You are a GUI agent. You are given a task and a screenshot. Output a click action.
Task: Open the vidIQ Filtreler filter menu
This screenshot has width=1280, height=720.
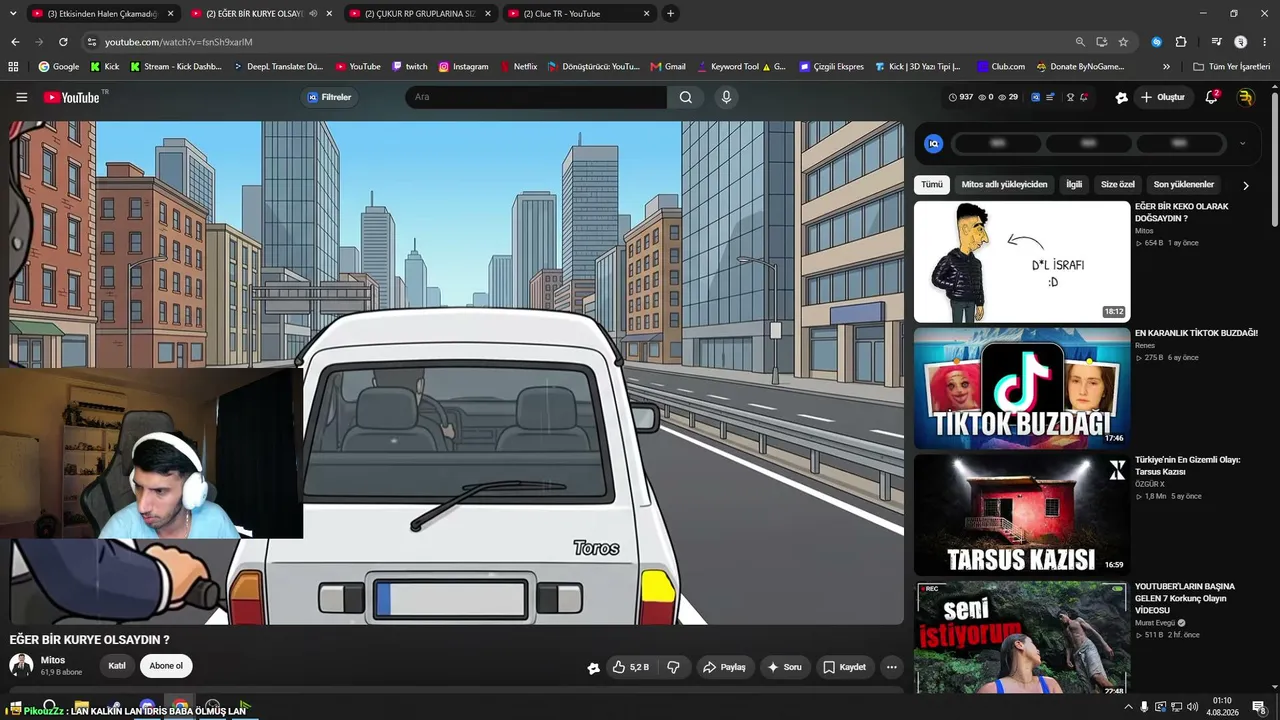click(x=330, y=97)
